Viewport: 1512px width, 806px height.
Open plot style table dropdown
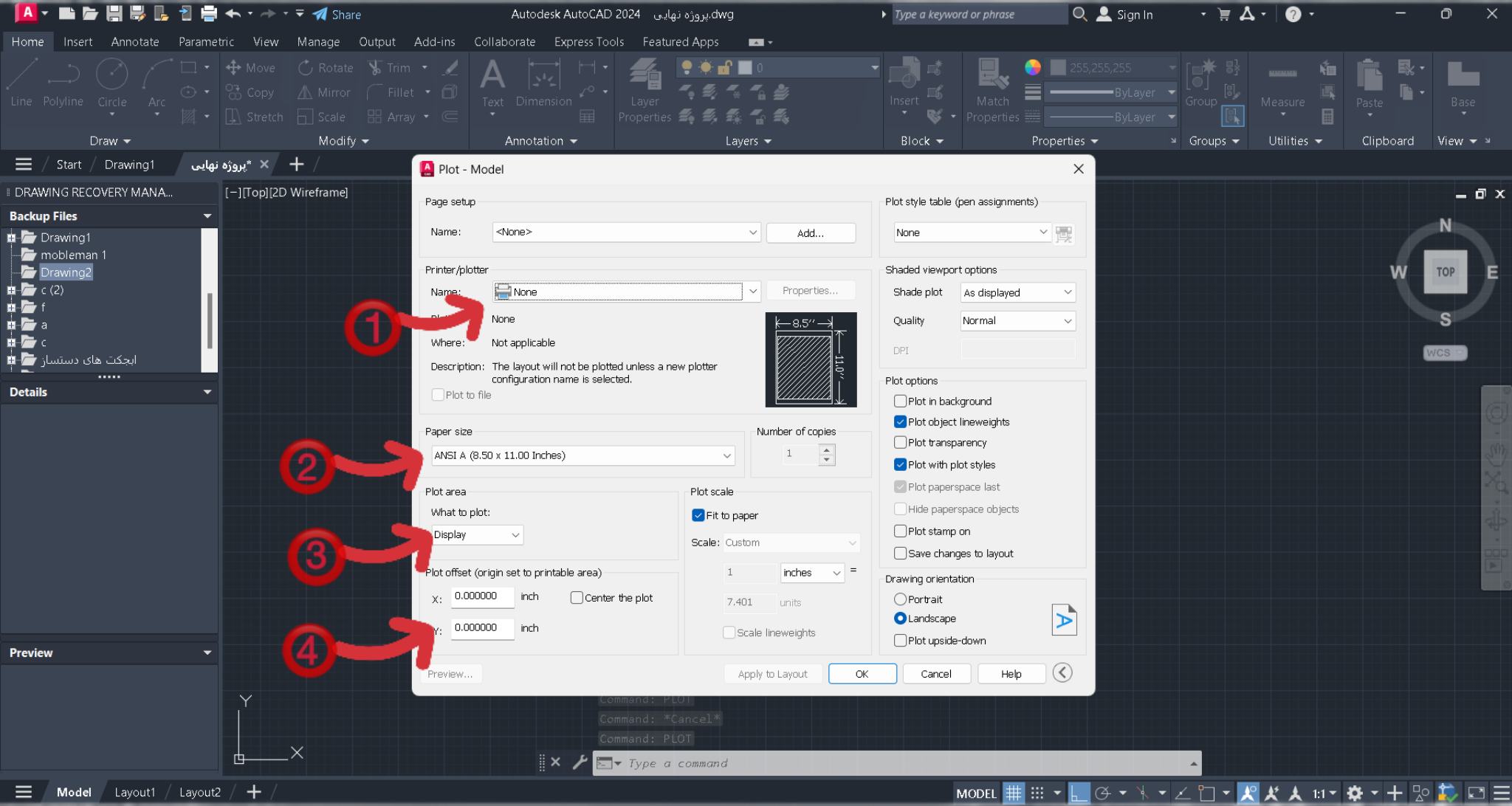click(x=972, y=232)
